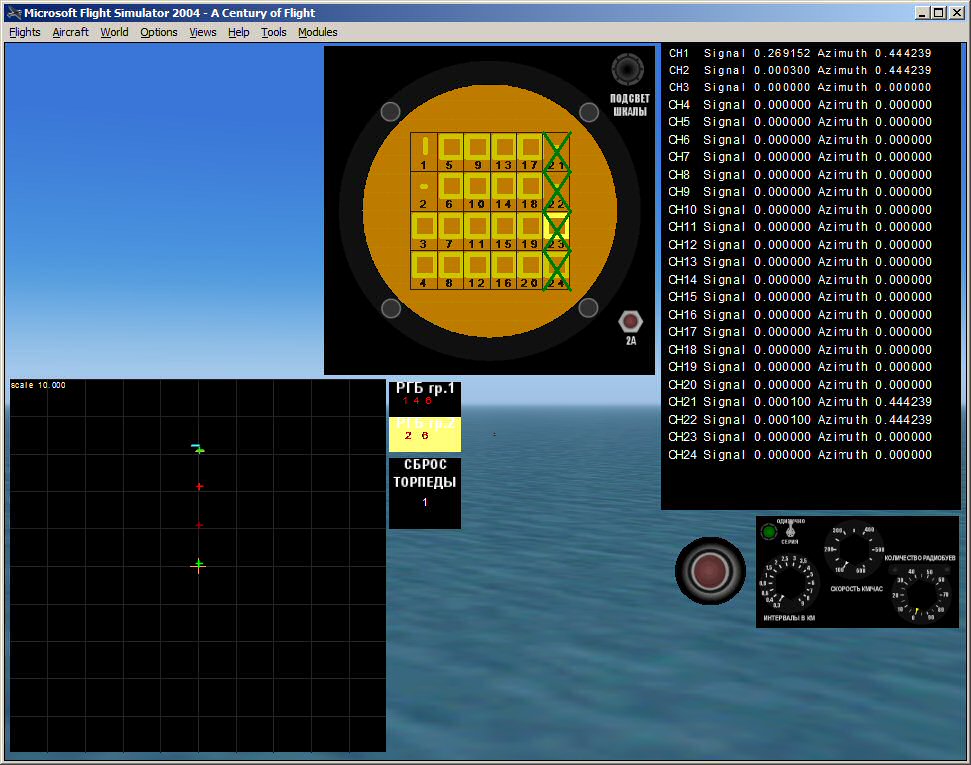Maximize the Flight Simulator window

939,12
